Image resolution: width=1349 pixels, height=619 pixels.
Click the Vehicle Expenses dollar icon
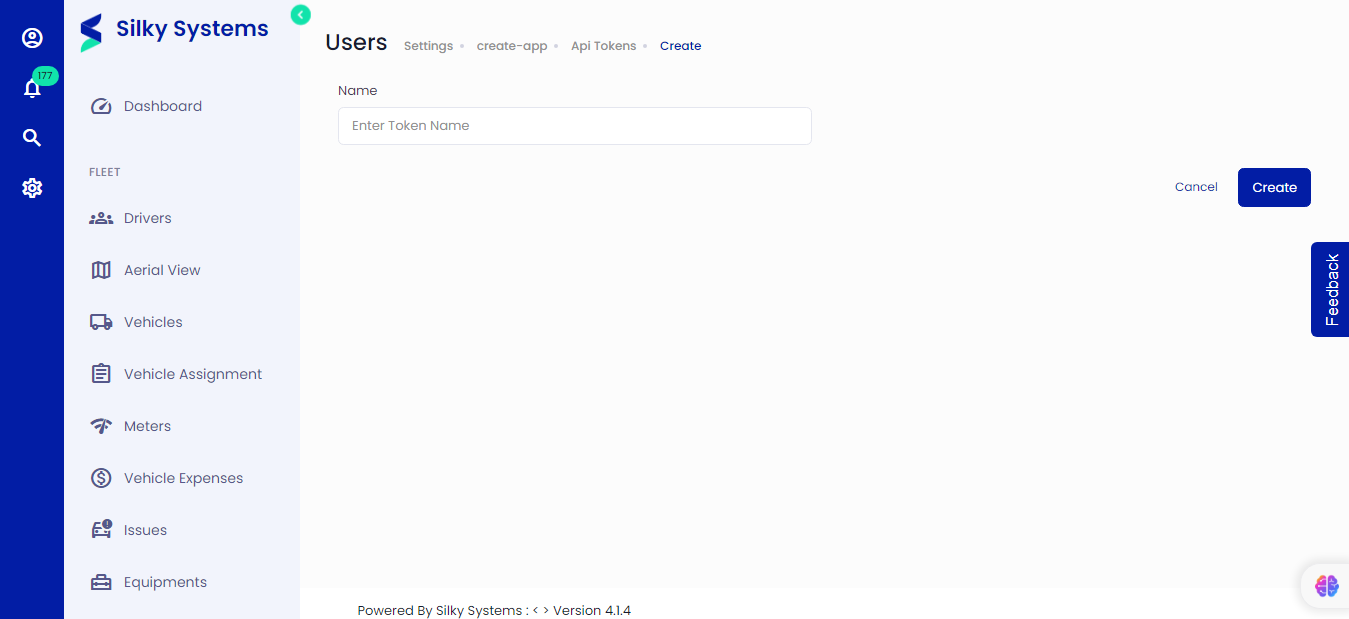(101, 478)
